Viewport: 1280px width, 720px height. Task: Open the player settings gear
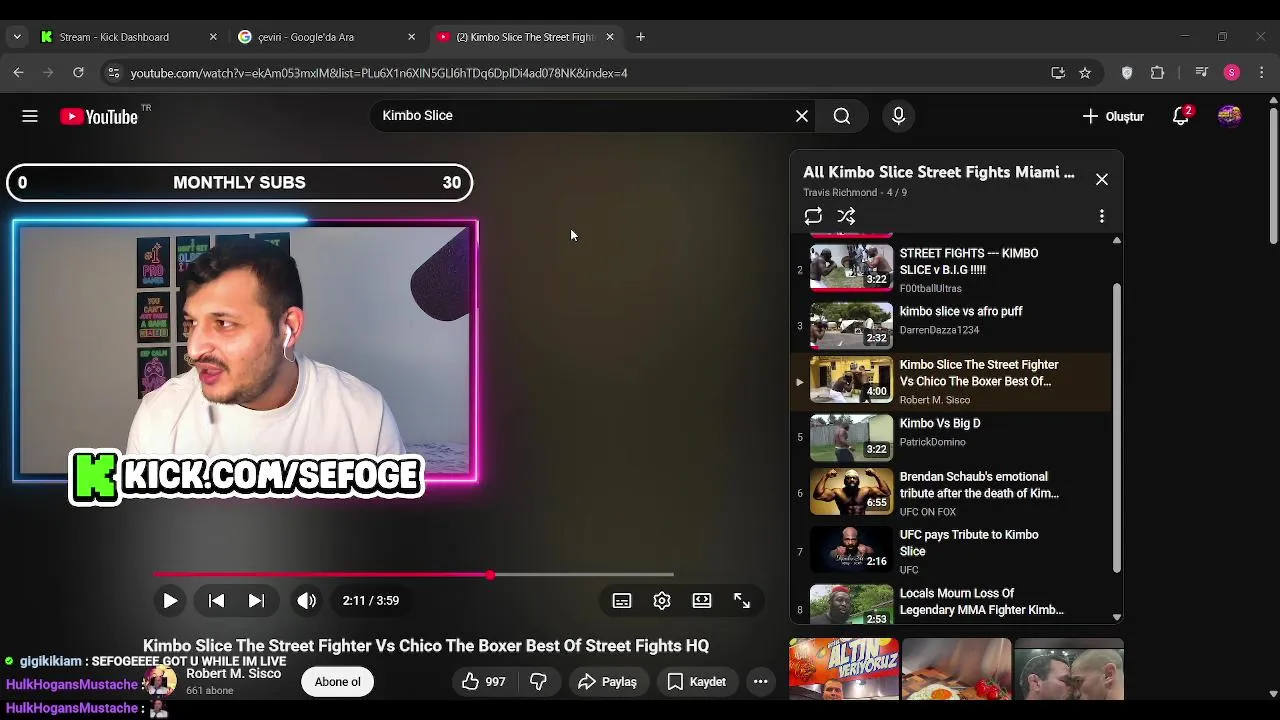click(662, 600)
